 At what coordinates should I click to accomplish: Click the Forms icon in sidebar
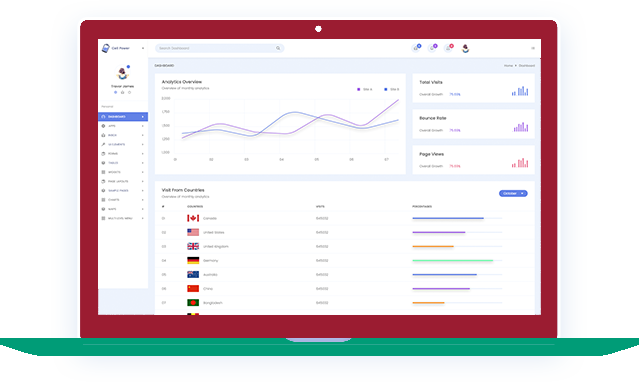pos(103,154)
